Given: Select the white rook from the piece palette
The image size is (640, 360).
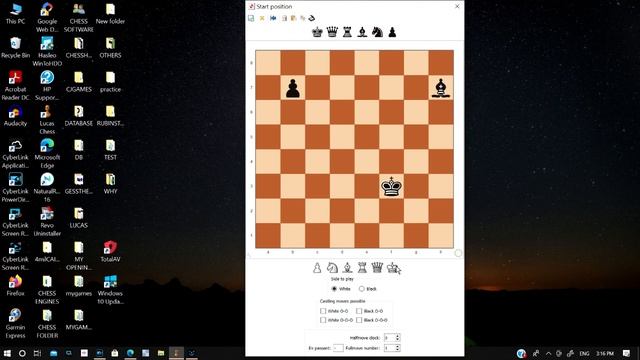Looking at the screenshot, I should pyautogui.click(x=362, y=268).
